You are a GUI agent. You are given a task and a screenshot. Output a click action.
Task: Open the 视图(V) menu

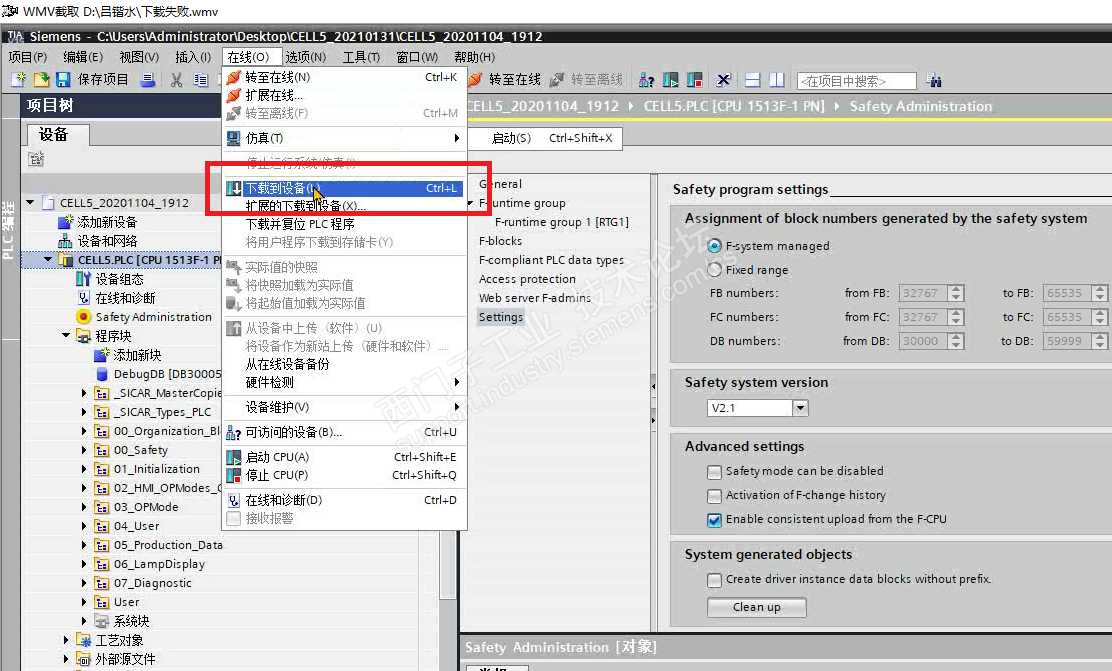click(x=139, y=57)
